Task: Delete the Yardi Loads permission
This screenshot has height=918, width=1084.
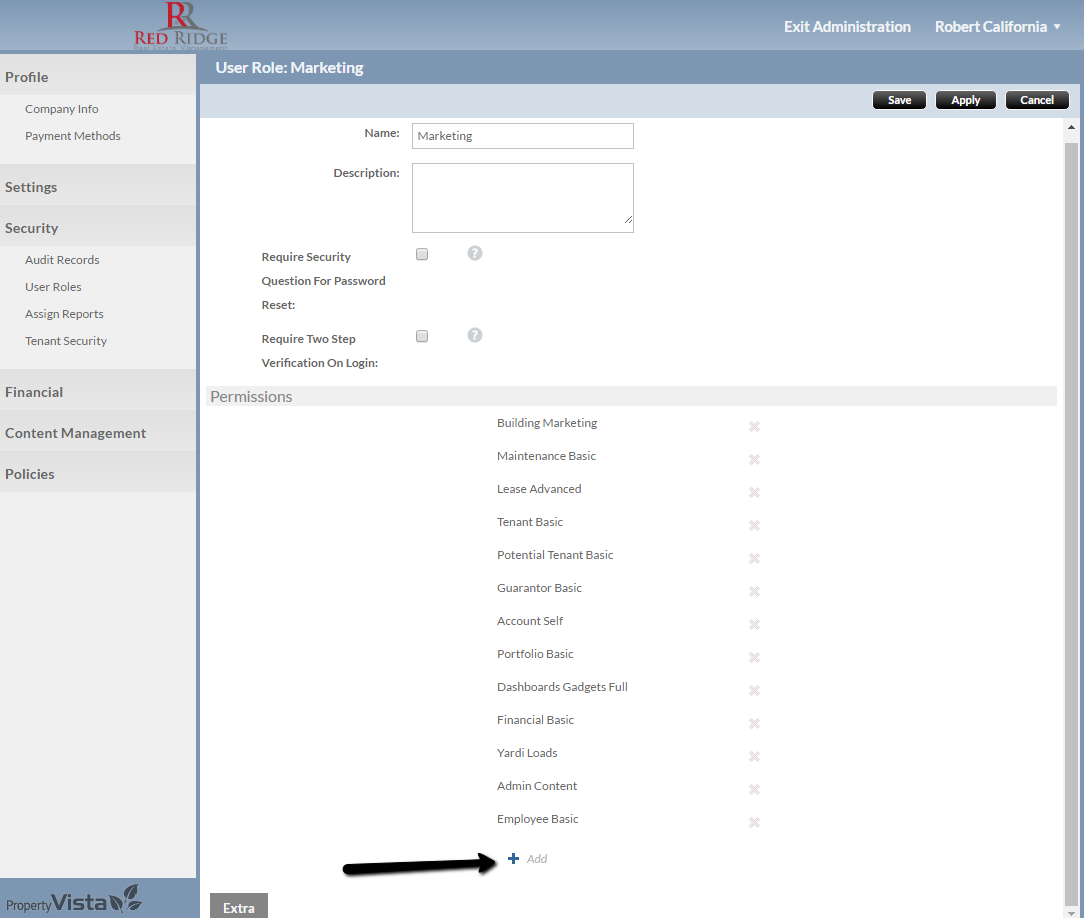Action: pyautogui.click(x=754, y=757)
